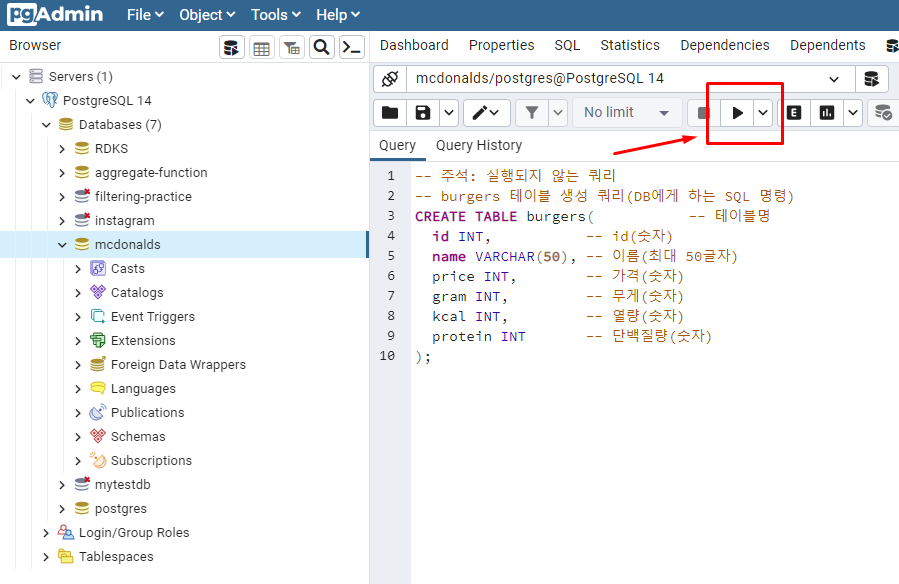Screen dimensions: 899x584
Task: Select the Catalogs node icon
Action: [x=98, y=292]
